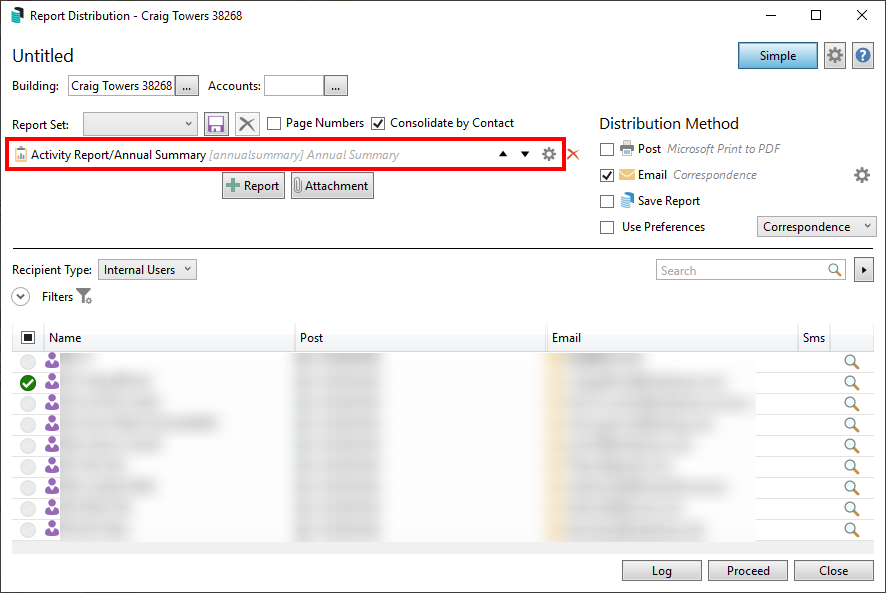Viewport: 886px width, 593px height.
Task: Open the Report Set dropdown
Action: click(x=140, y=124)
